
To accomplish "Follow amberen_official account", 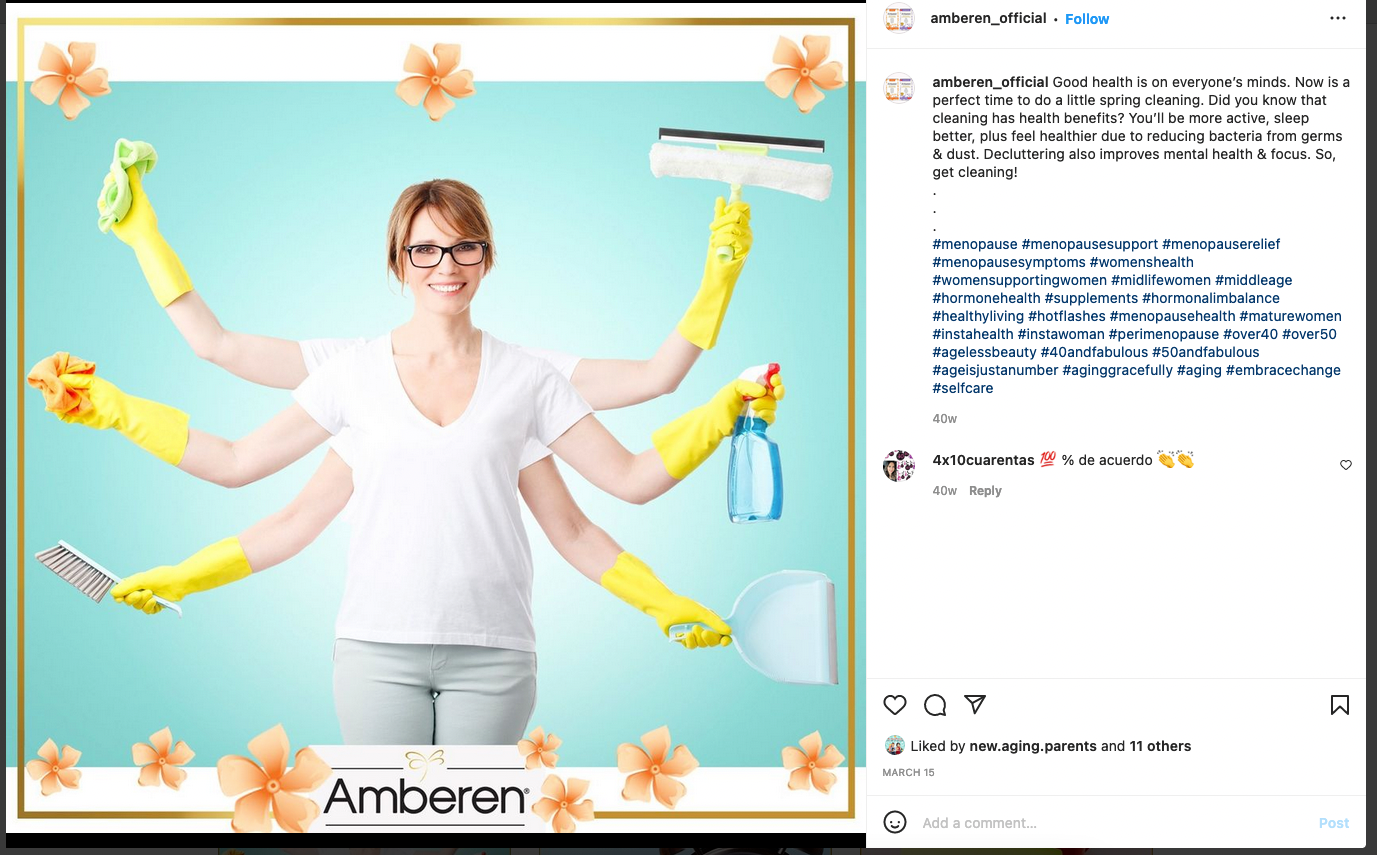I will tap(1087, 19).
